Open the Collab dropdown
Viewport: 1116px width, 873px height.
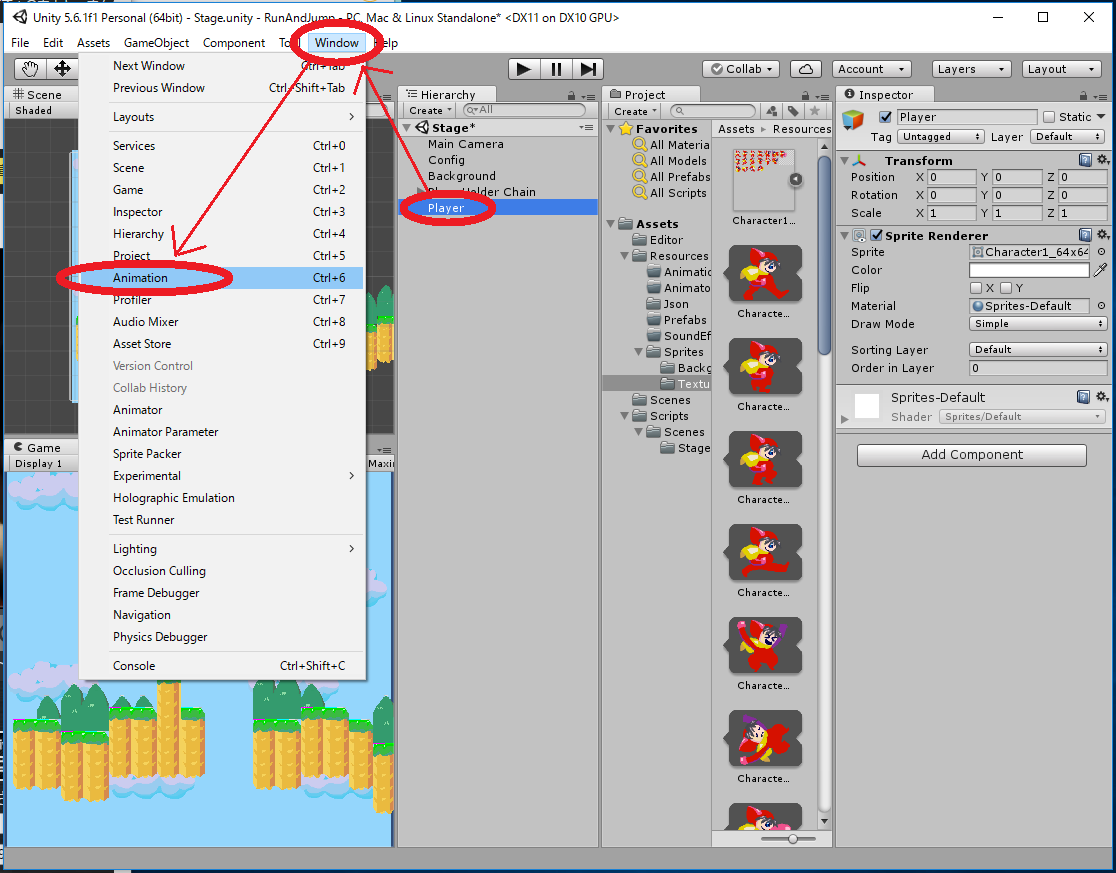point(741,69)
